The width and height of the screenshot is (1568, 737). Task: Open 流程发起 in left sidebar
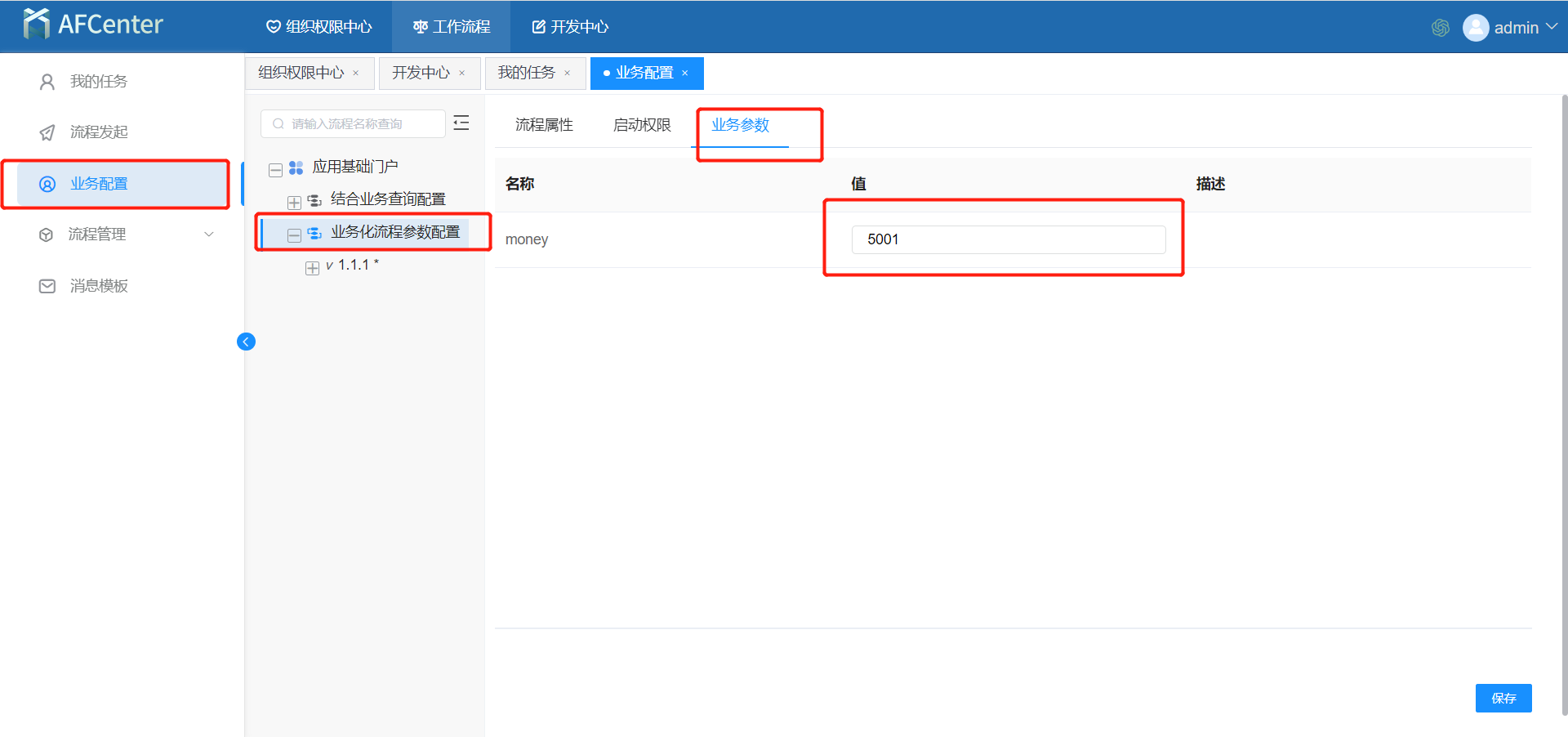pos(98,132)
